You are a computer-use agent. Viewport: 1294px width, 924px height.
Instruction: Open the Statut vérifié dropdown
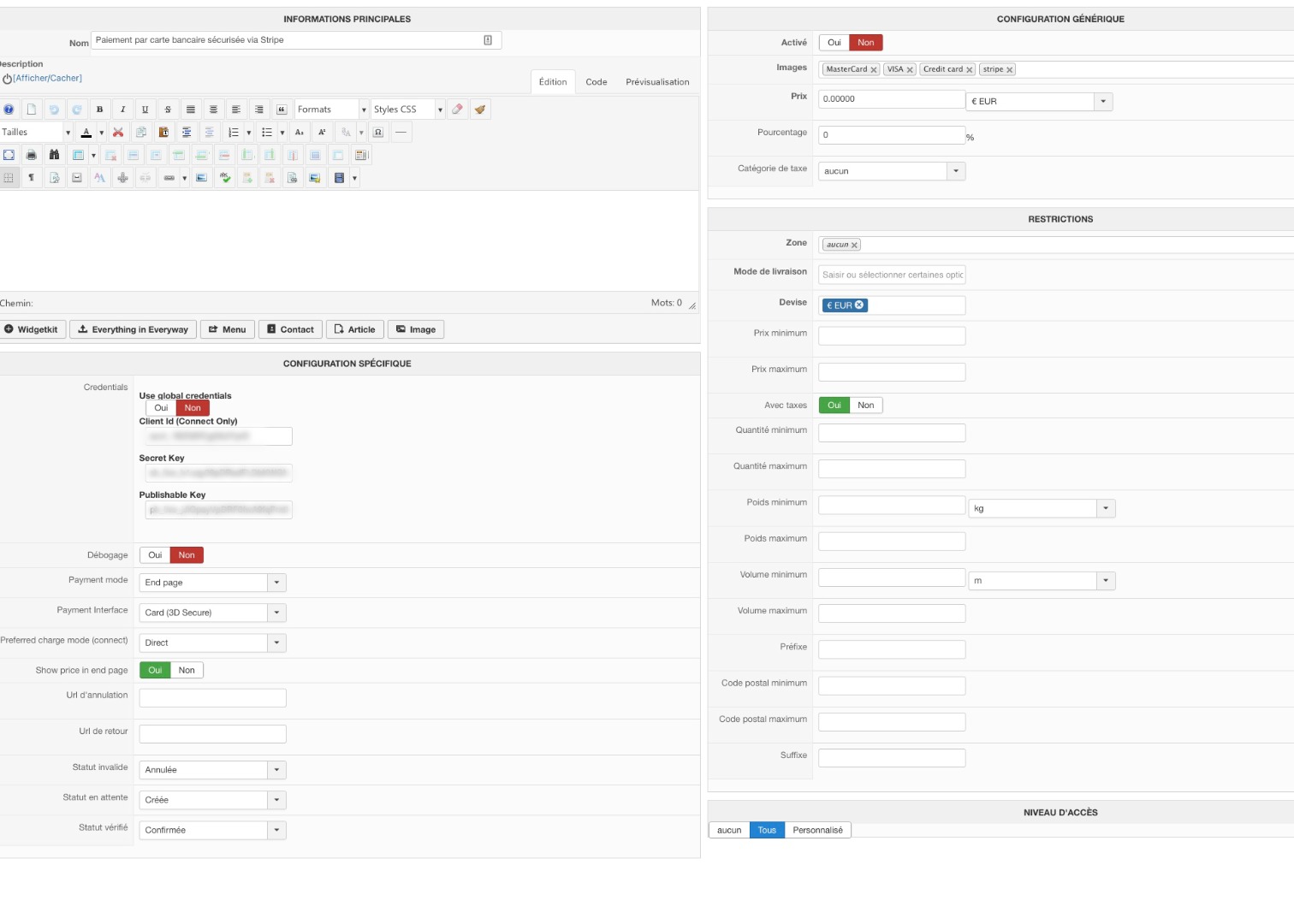point(212,830)
